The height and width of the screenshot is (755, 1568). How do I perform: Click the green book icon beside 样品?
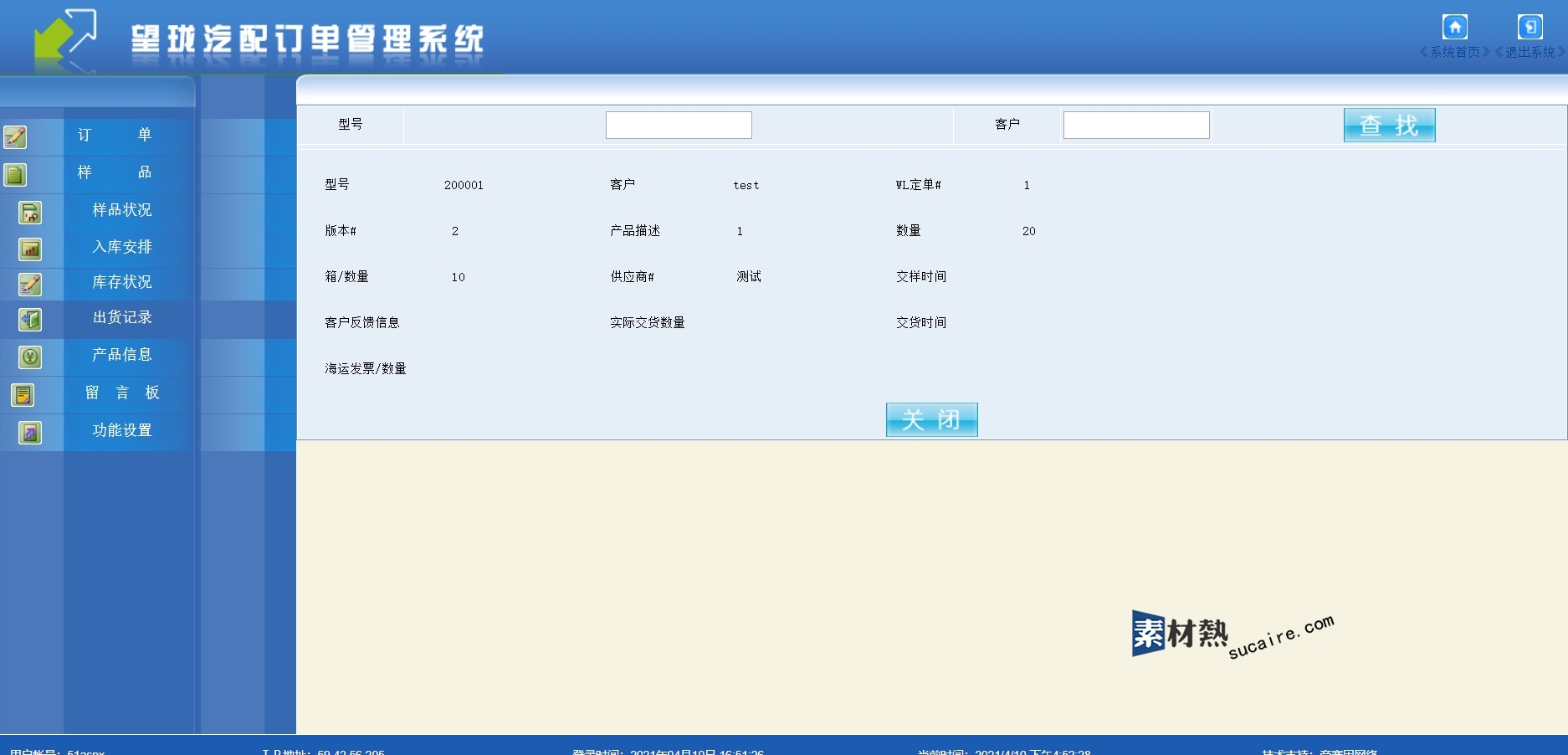pos(15,175)
